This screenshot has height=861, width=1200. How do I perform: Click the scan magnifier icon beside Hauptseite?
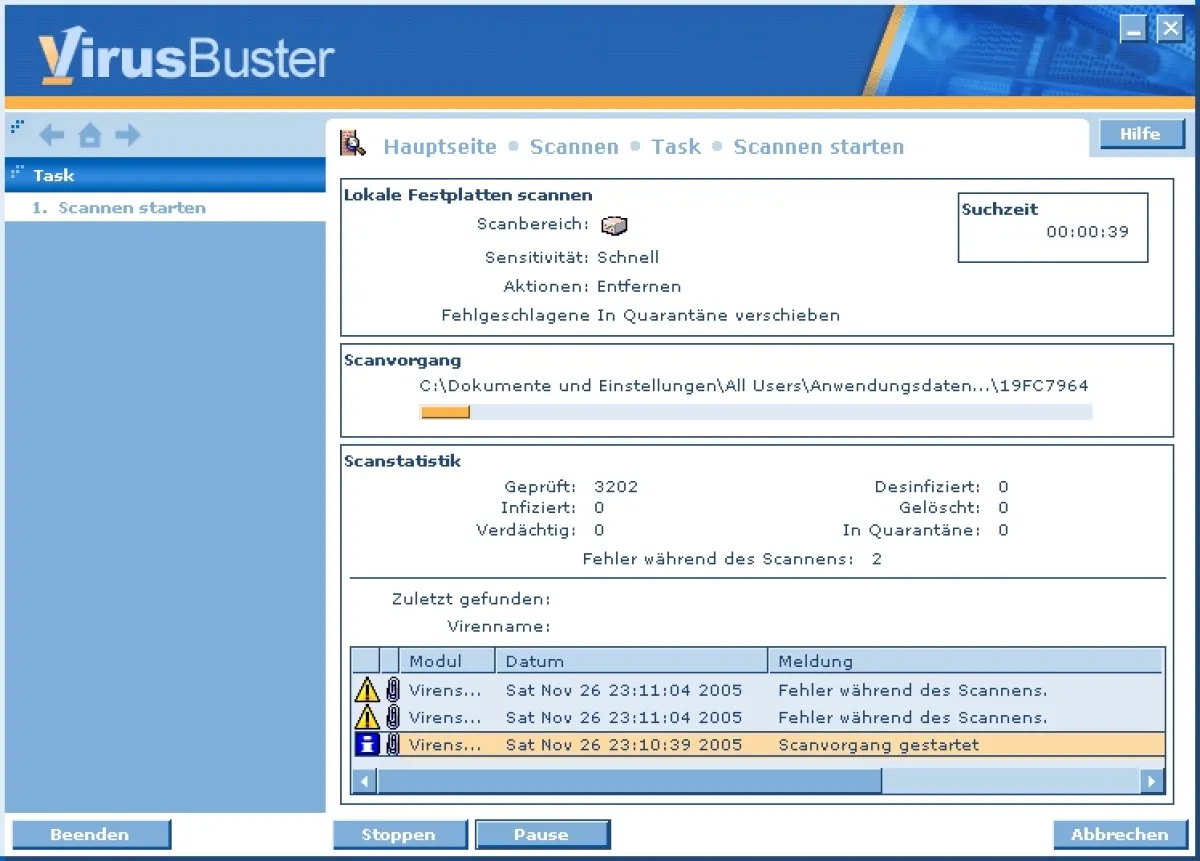point(353,144)
